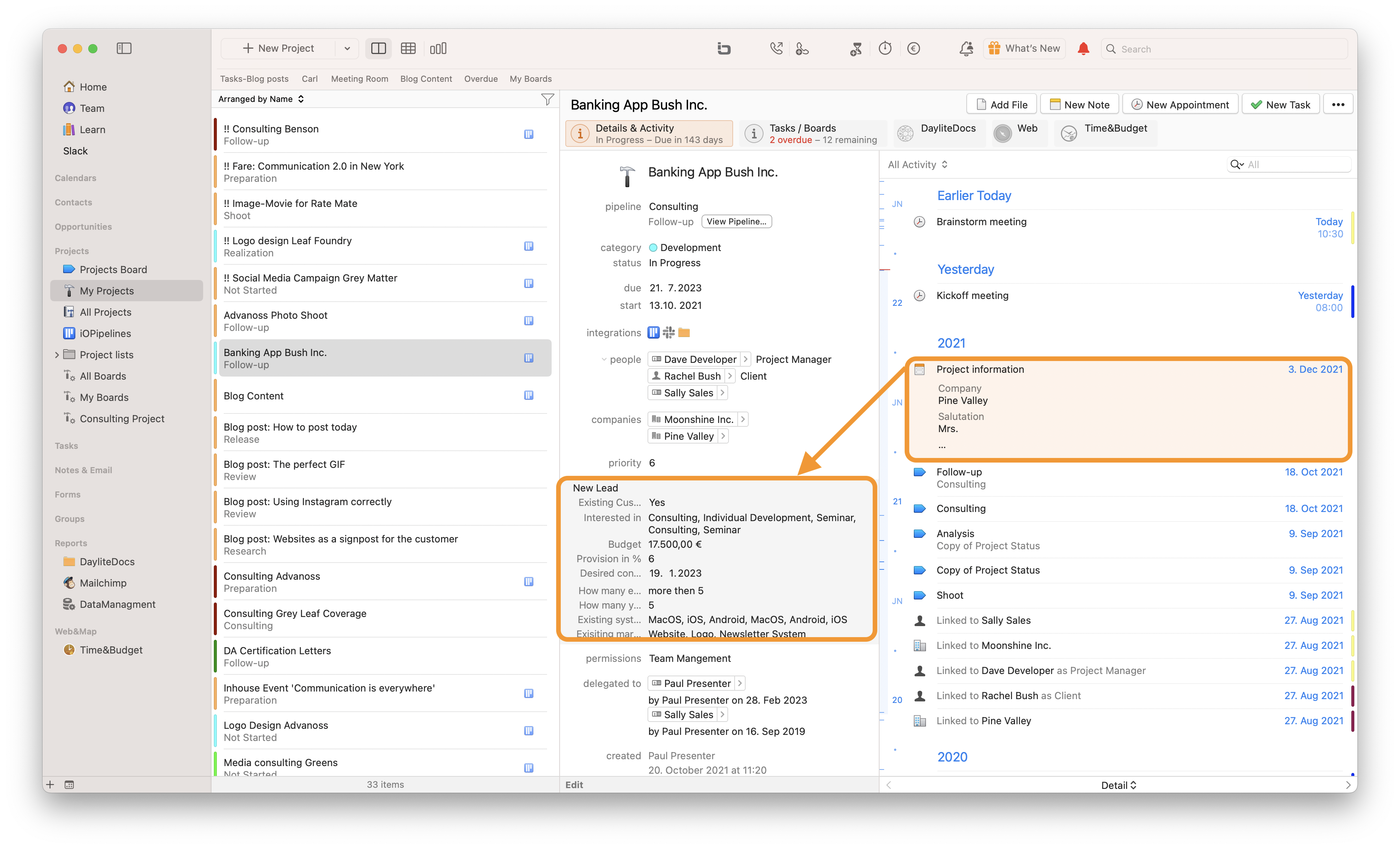Click the next arrow in activity footer
This screenshot has height=849, width=1400.
(1348, 785)
